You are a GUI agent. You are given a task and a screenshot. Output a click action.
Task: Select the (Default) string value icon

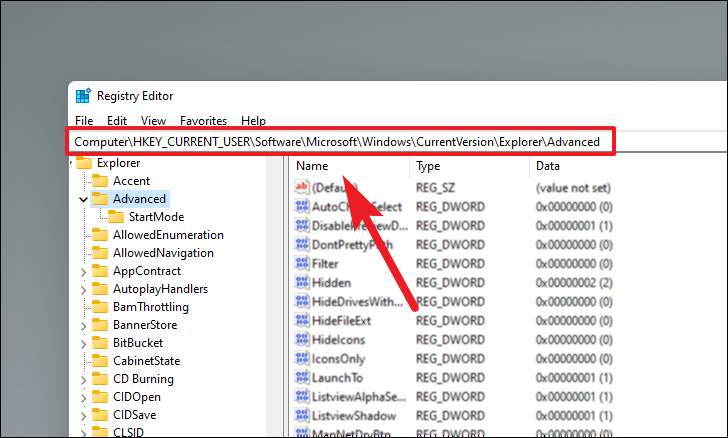302,187
